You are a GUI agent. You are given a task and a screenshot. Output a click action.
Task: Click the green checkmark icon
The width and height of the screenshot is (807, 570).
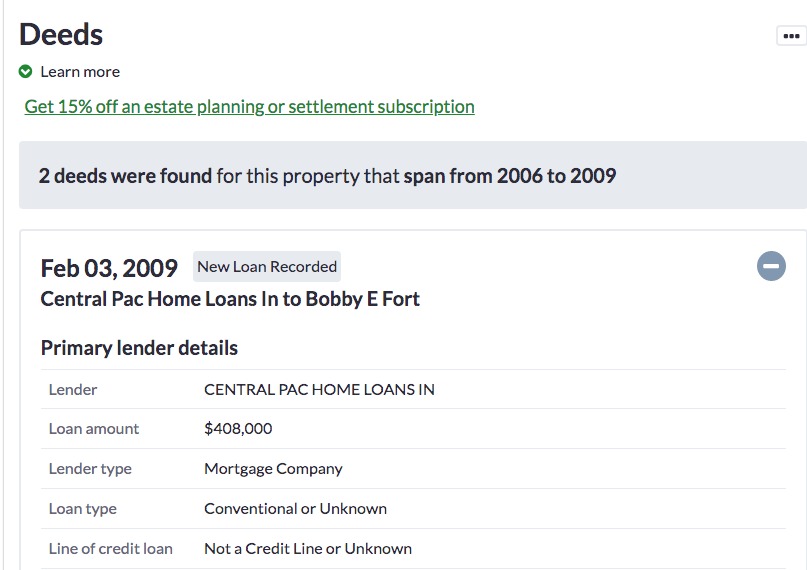25,72
